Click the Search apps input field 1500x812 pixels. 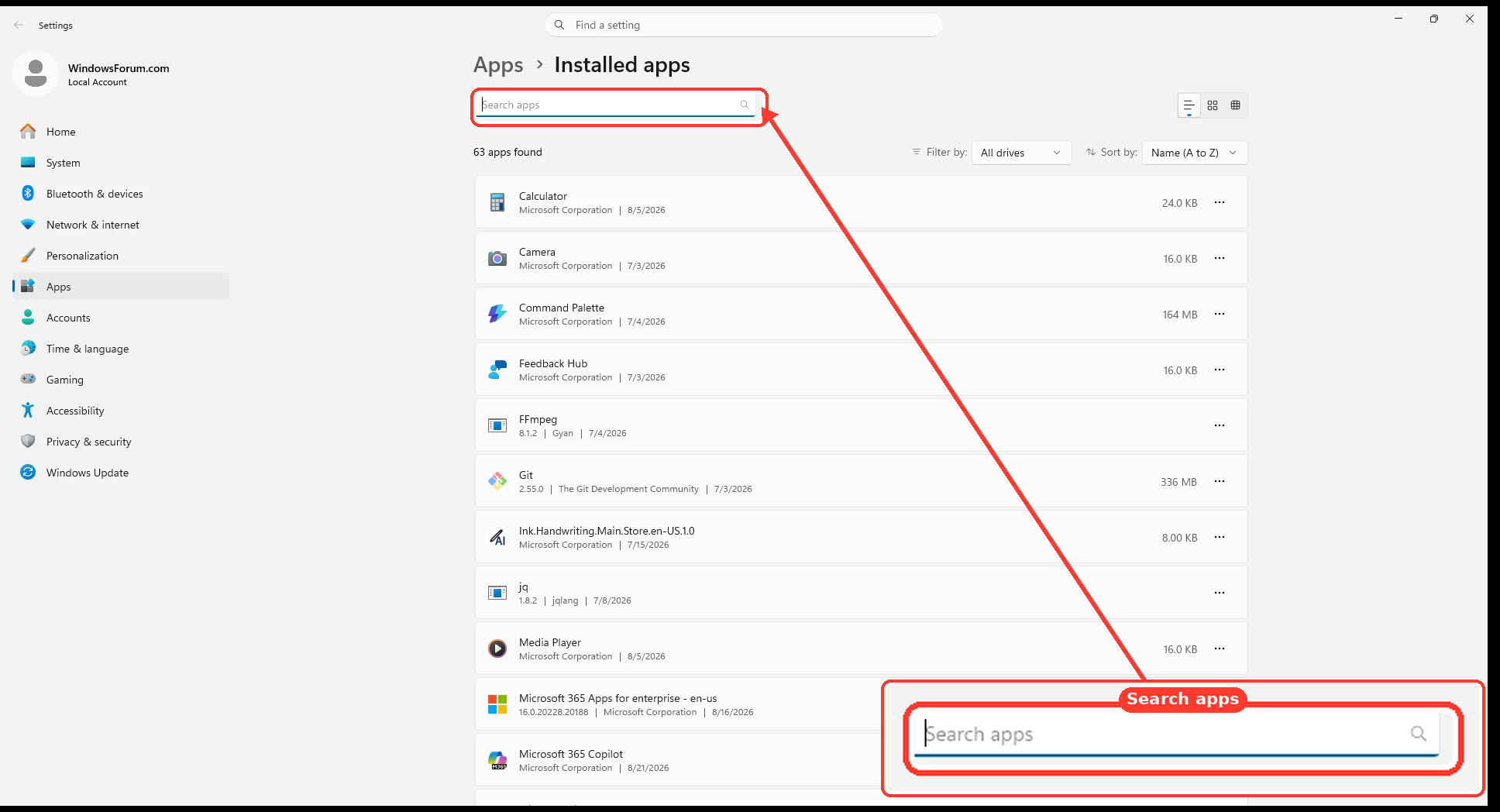pyautogui.click(x=616, y=105)
